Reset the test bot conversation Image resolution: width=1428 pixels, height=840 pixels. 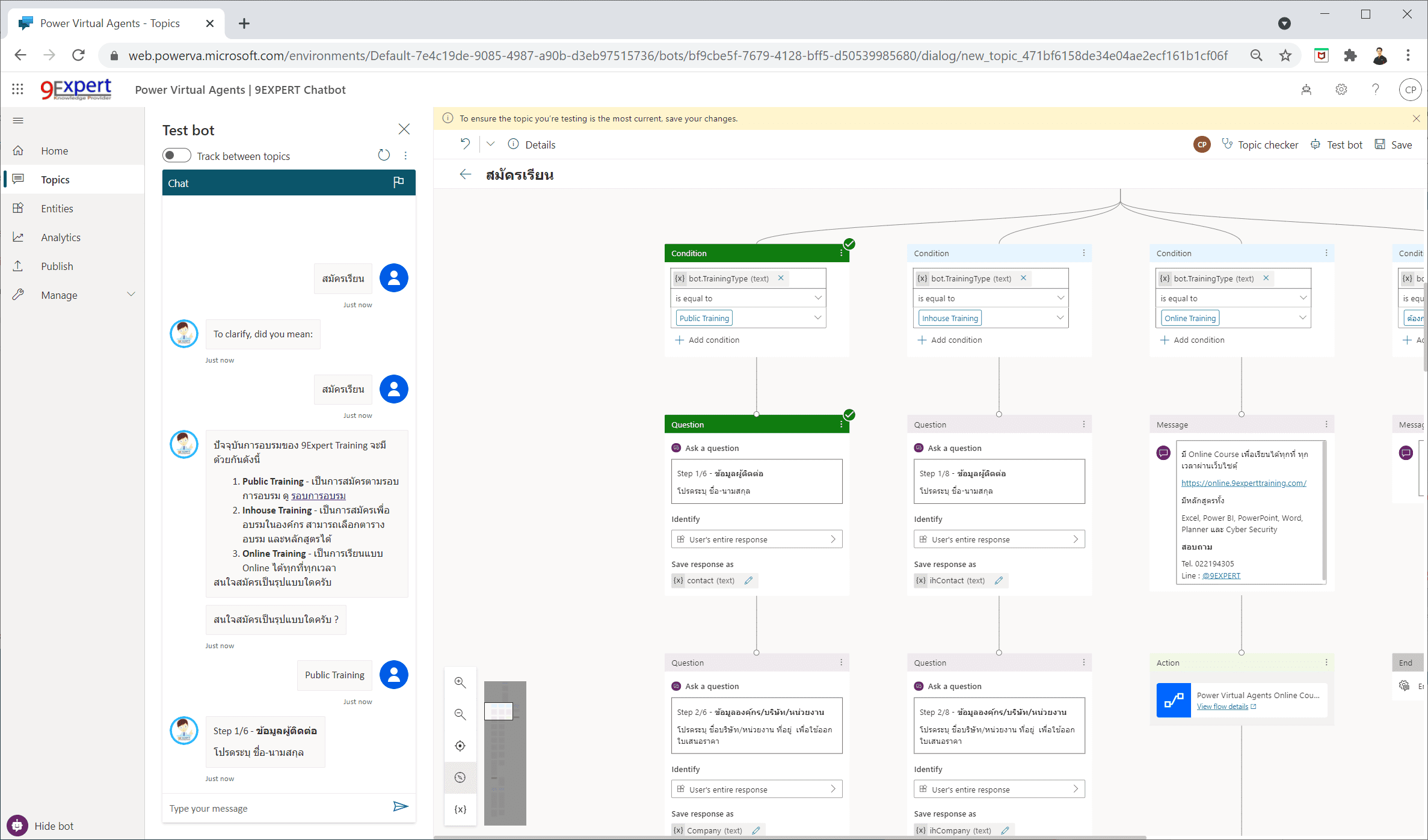[384, 155]
